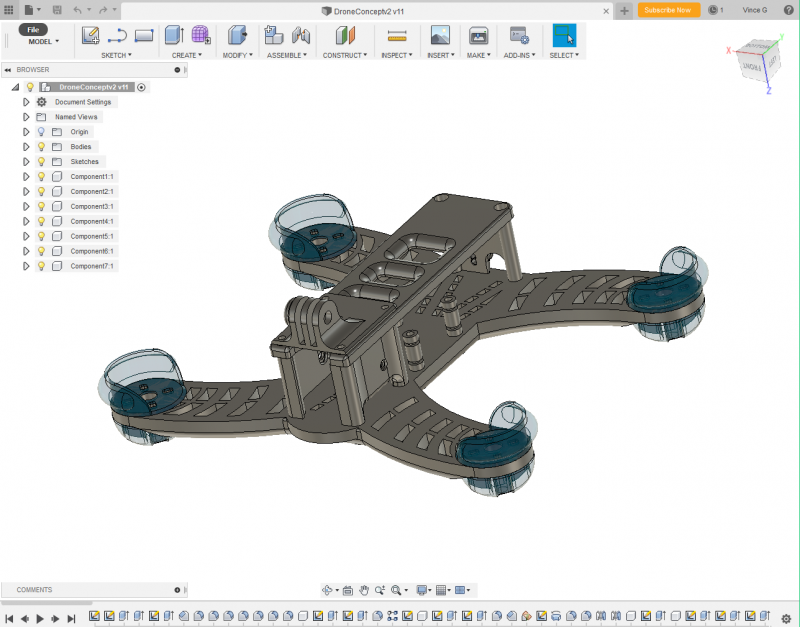The image size is (800, 627).
Task: Select the Create Form tool icon
Action: [x=199, y=32]
